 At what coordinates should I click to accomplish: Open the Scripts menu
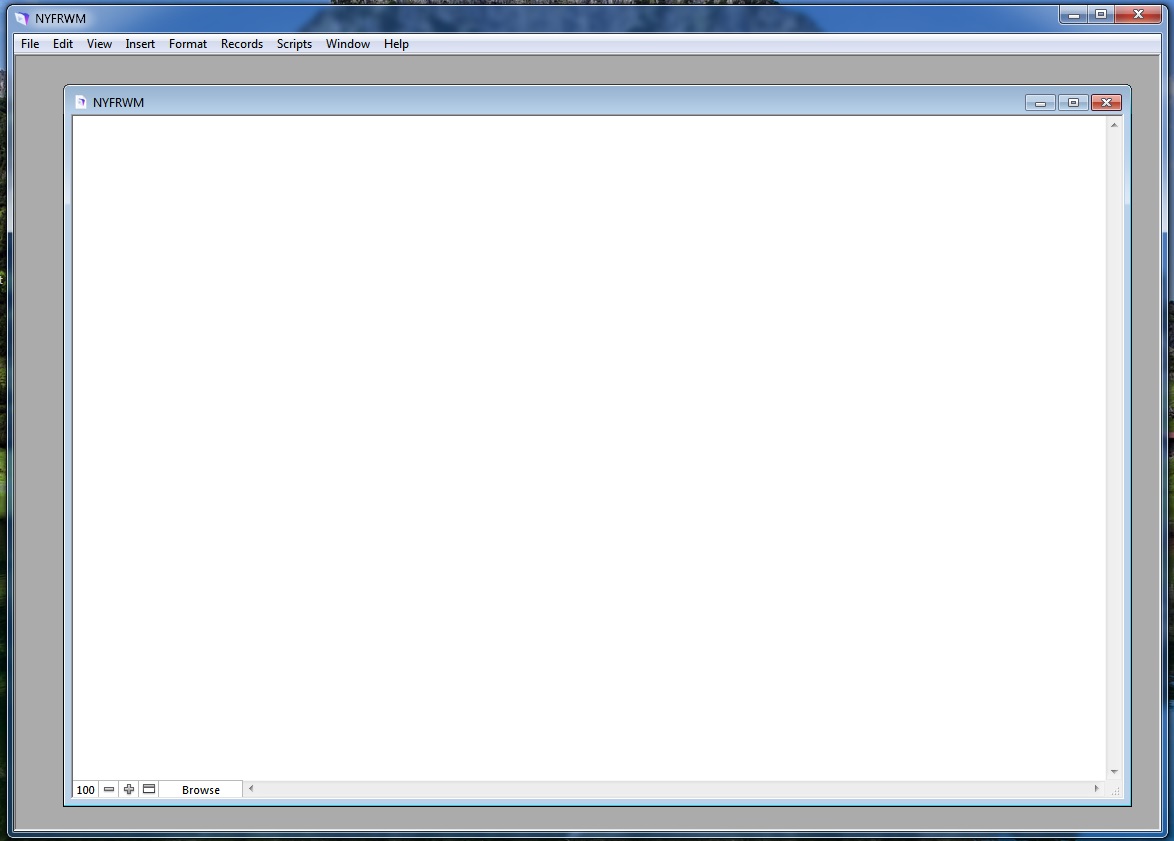click(294, 43)
